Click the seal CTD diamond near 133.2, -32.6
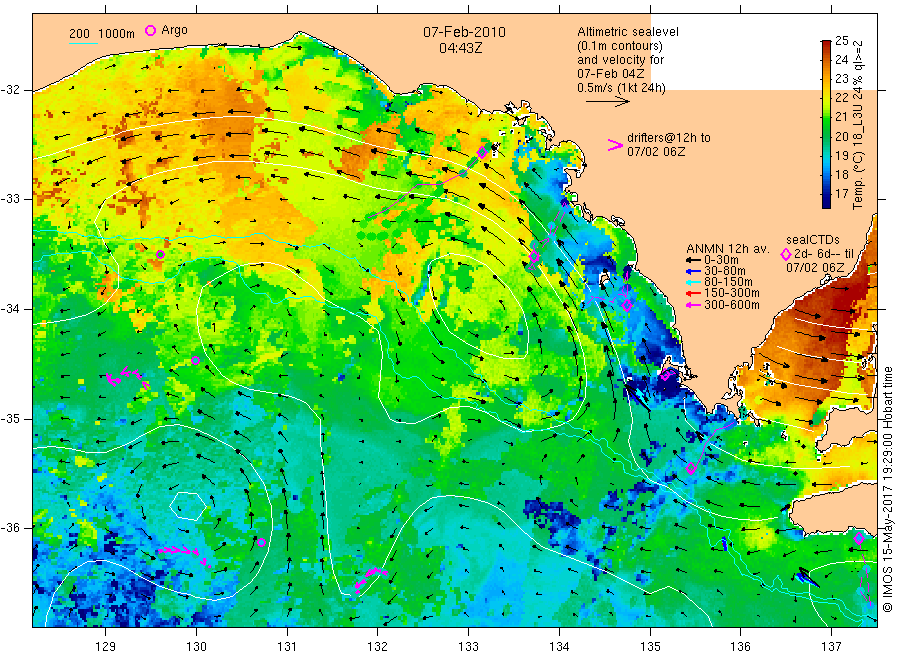Image resolution: width=900 pixels, height=660 pixels. click(482, 152)
